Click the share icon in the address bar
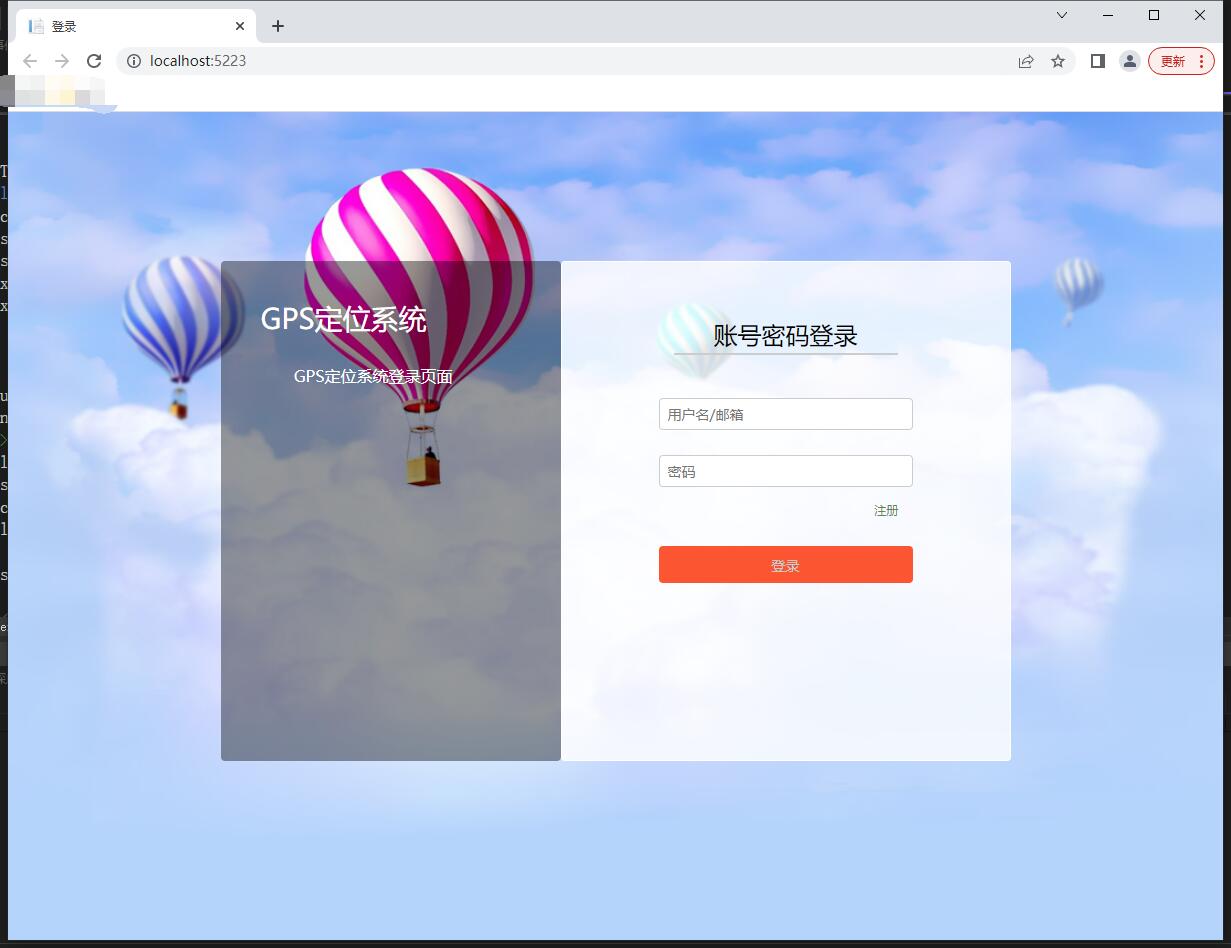 click(1026, 61)
